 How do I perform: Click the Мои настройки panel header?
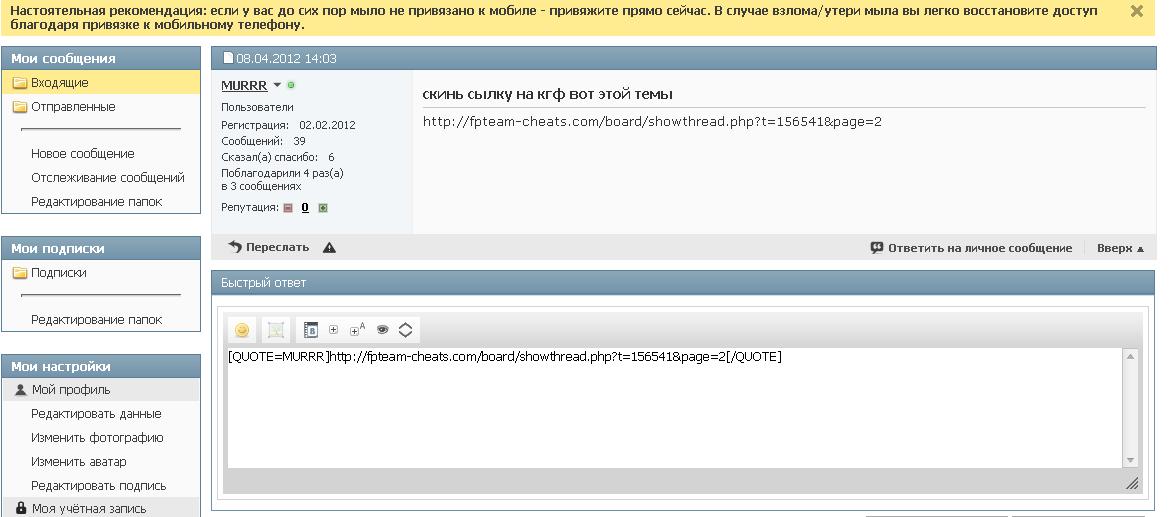[101, 366]
